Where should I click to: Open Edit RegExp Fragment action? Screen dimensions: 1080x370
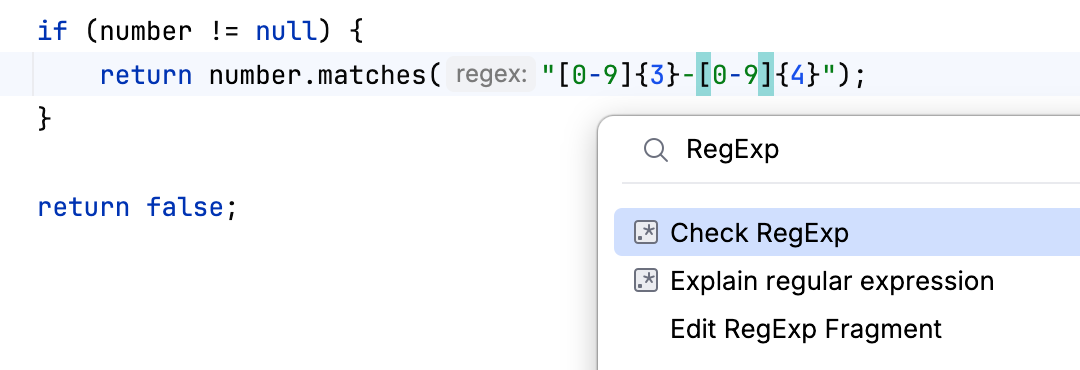(x=806, y=329)
